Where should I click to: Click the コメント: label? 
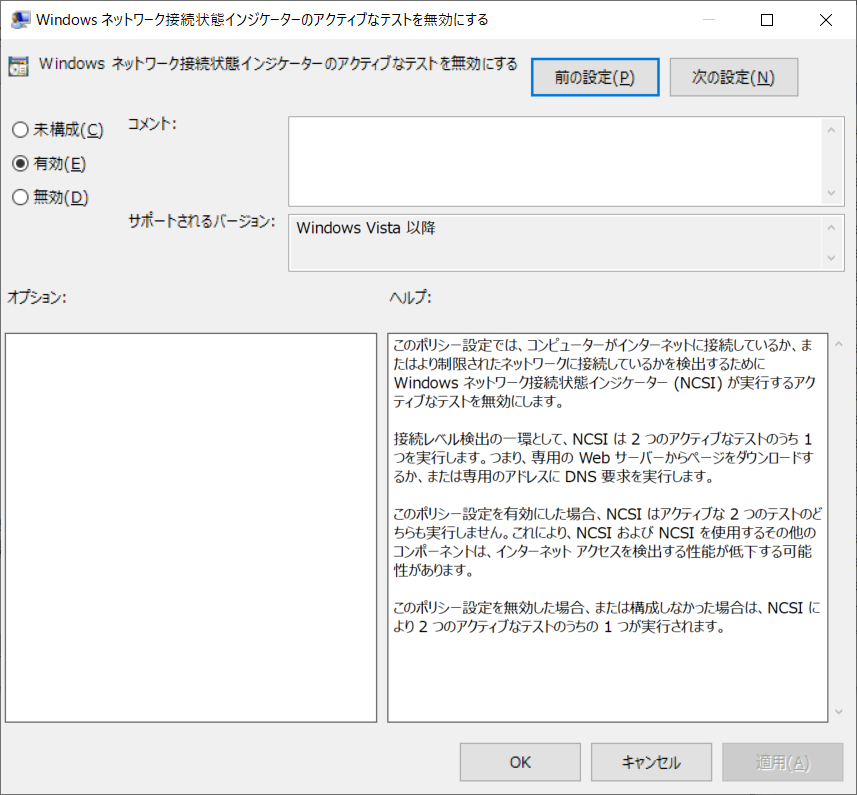[152, 124]
